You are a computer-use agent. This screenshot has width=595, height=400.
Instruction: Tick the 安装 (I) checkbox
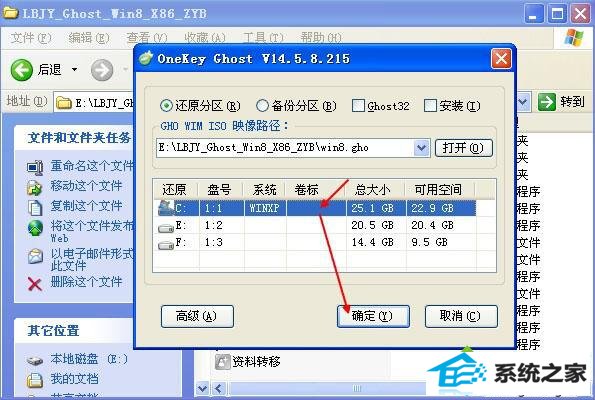pos(430,106)
